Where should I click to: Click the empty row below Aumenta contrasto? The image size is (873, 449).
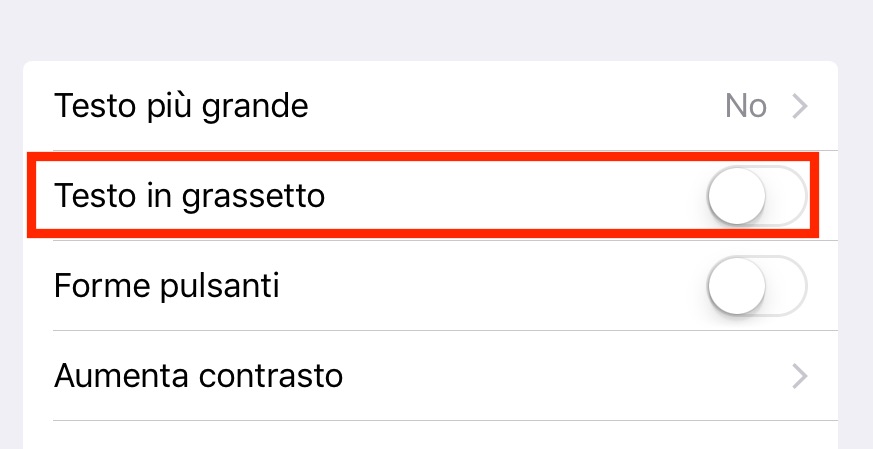pyautogui.click(x=430, y=436)
